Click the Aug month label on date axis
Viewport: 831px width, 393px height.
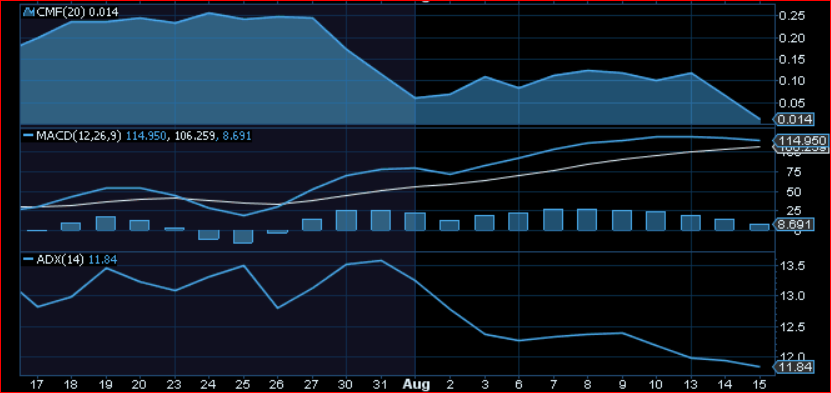pyautogui.click(x=416, y=384)
